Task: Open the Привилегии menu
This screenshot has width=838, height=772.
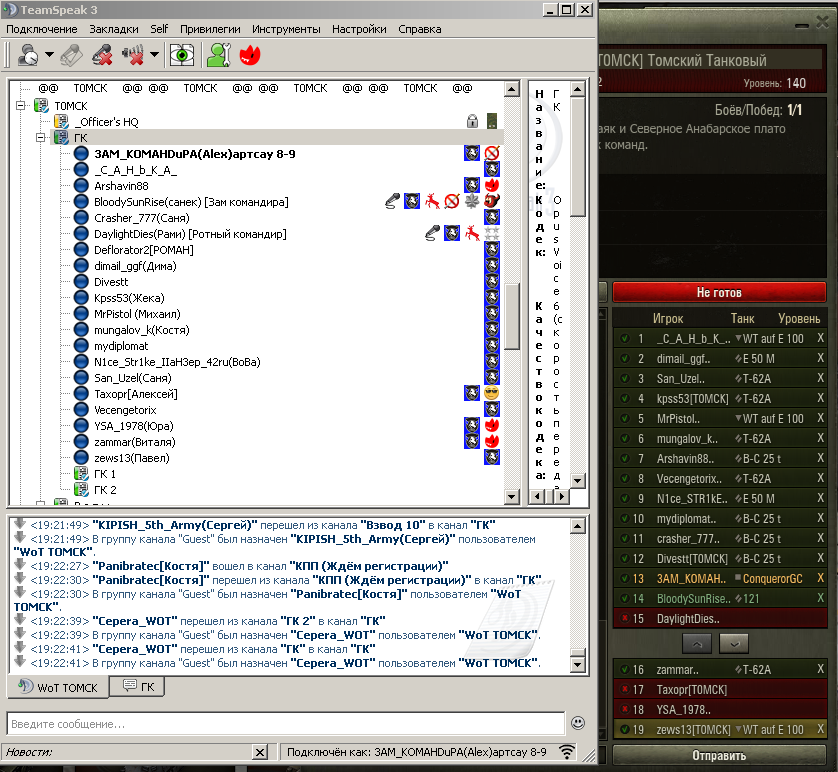Action: [210, 29]
